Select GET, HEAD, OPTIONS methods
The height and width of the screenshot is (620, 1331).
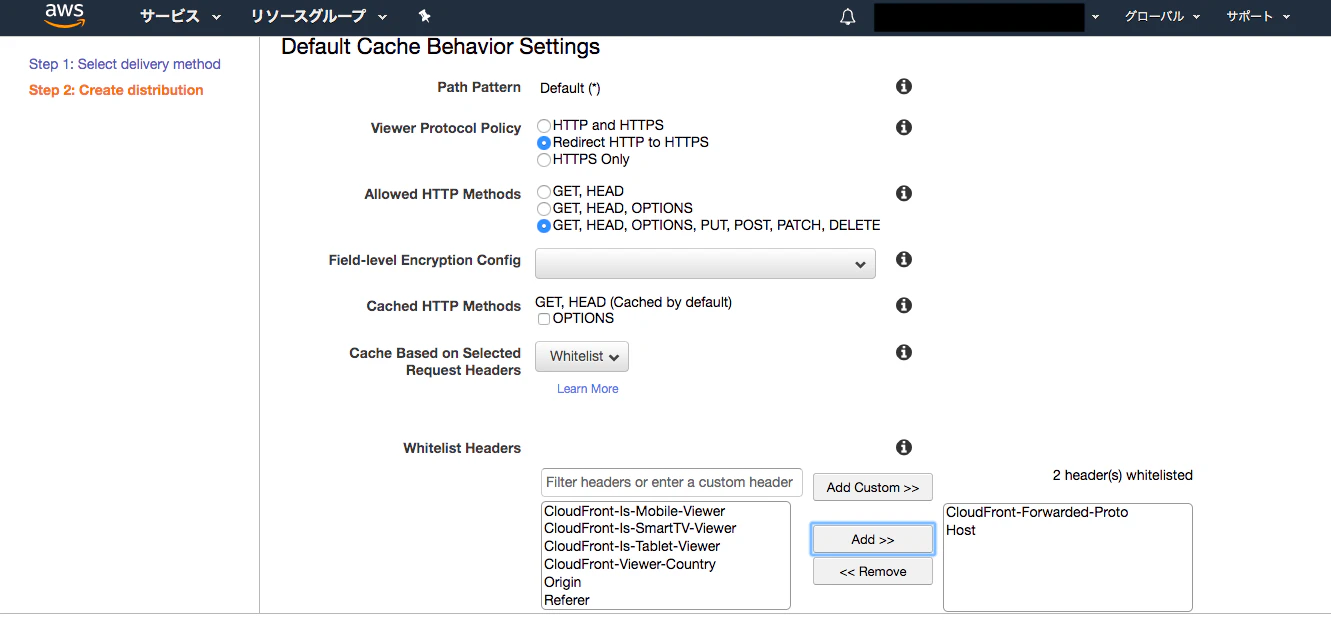coord(544,209)
